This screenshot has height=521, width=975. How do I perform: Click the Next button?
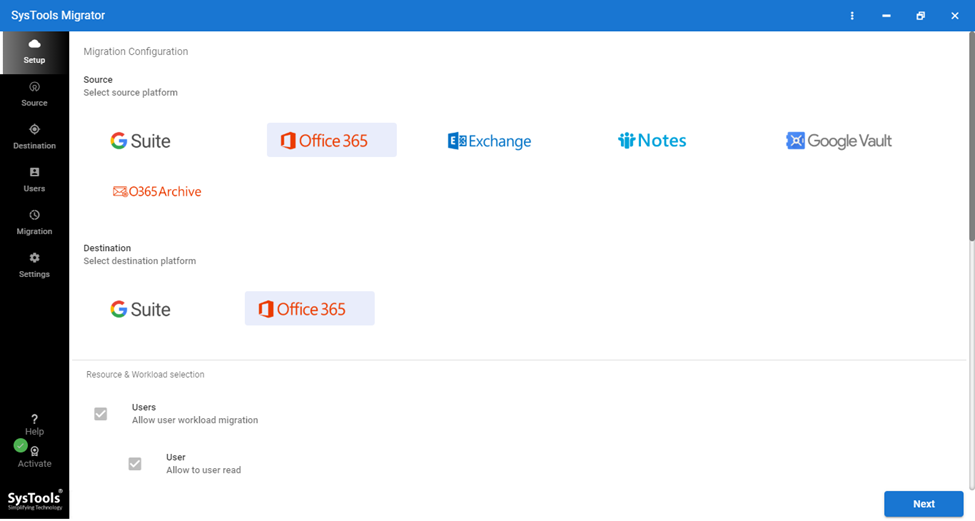point(923,504)
